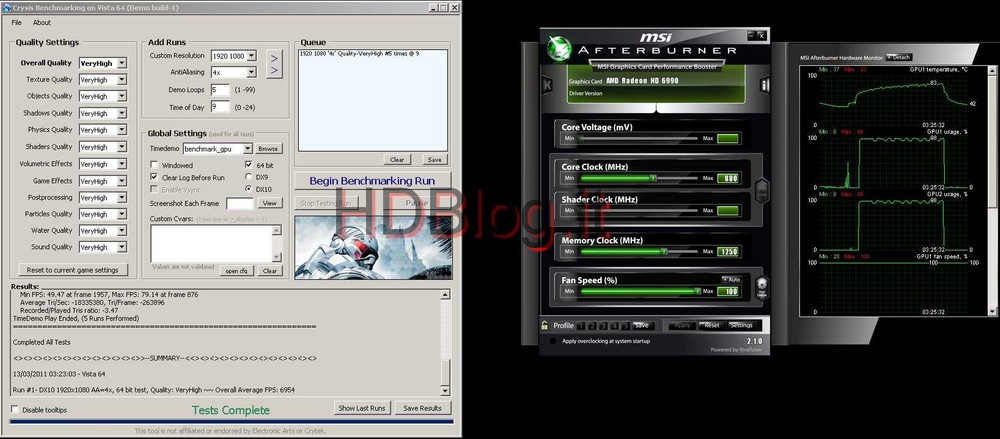Open the File menu
Image resolution: width=1000 pixels, height=439 pixels.
point(17,22)
